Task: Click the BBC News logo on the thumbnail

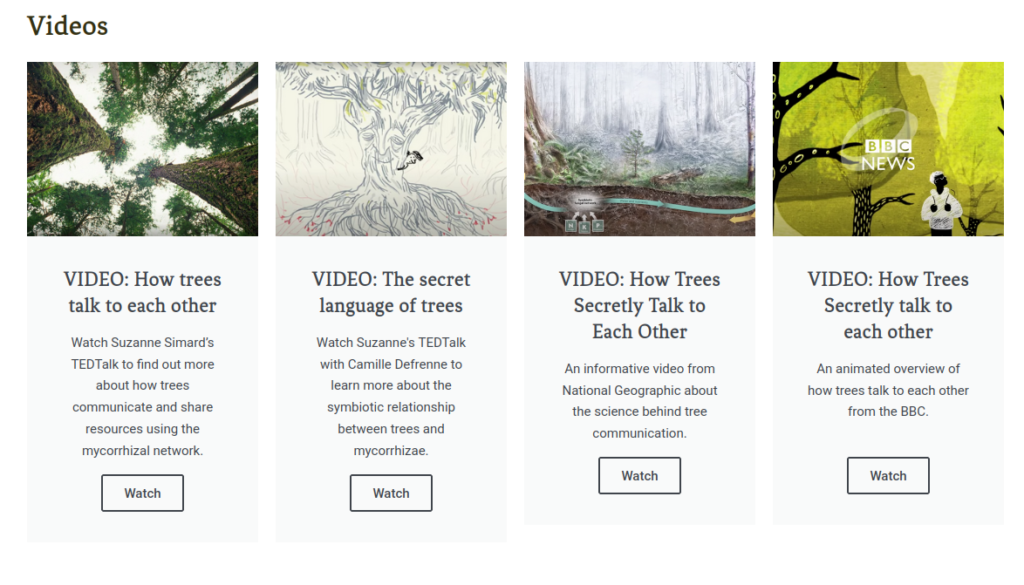Action: pos(888,155)
